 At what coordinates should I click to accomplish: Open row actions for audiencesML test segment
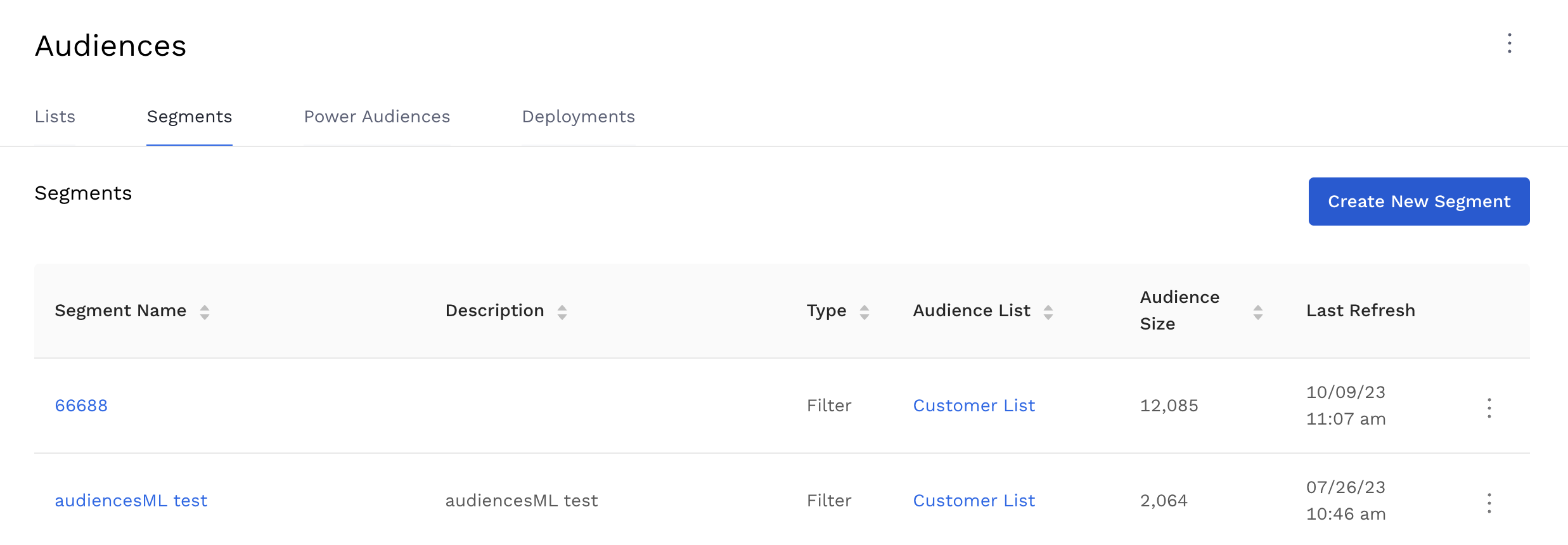(1489, 503)
